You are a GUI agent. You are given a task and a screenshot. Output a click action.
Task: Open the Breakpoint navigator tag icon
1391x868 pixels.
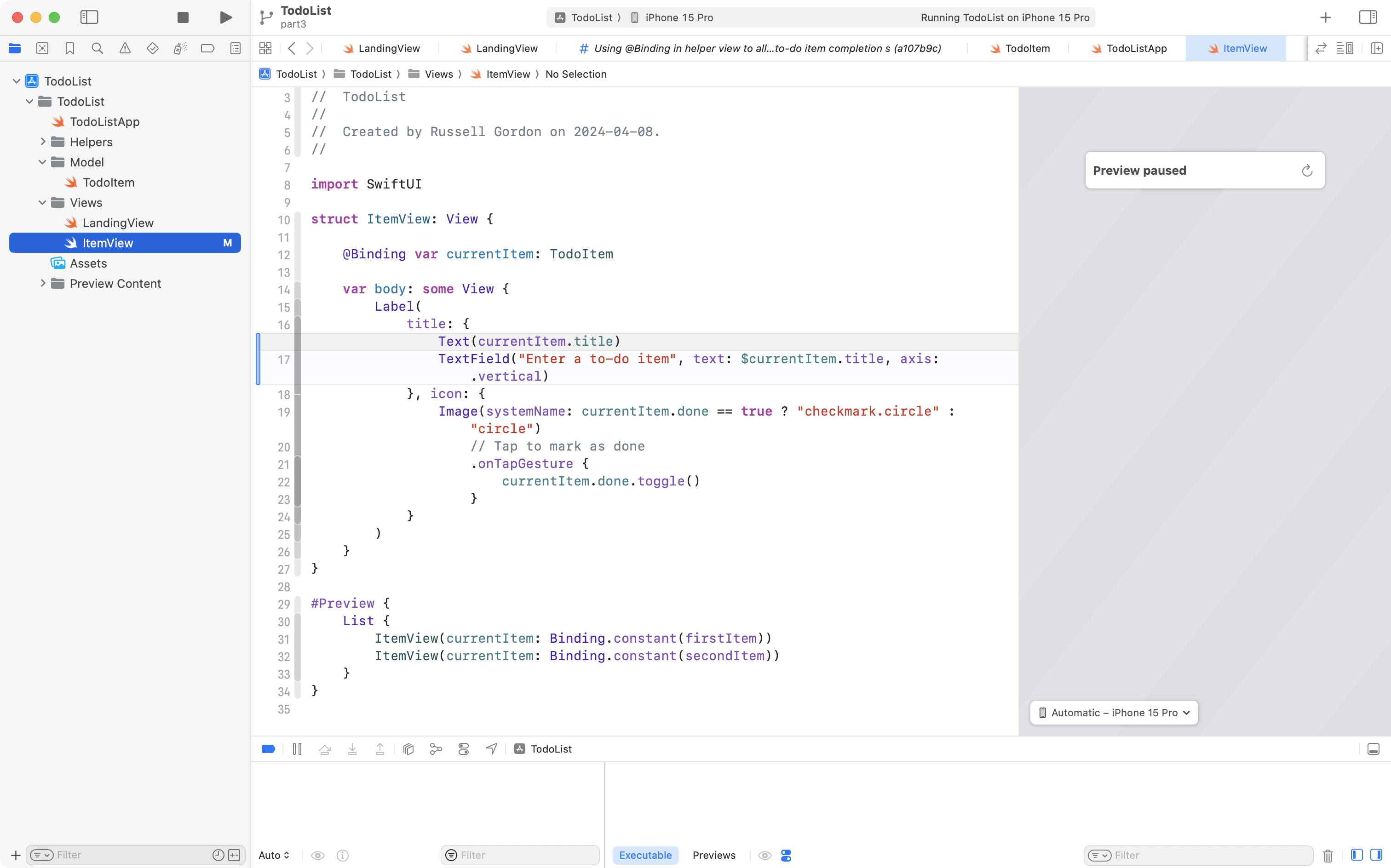pos(208,48)
